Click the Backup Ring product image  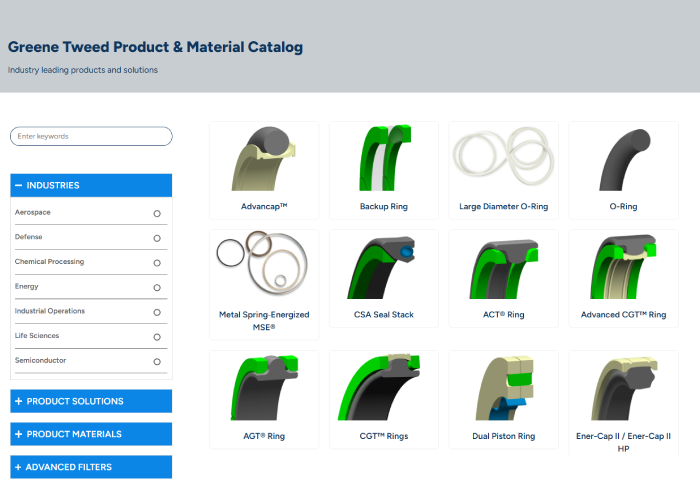coord(384,160)
